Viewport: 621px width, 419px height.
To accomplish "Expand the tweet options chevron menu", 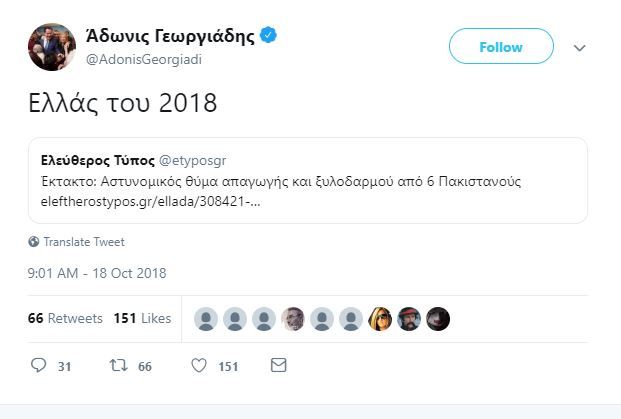I will pyautogui.click(x=579, y=48).
